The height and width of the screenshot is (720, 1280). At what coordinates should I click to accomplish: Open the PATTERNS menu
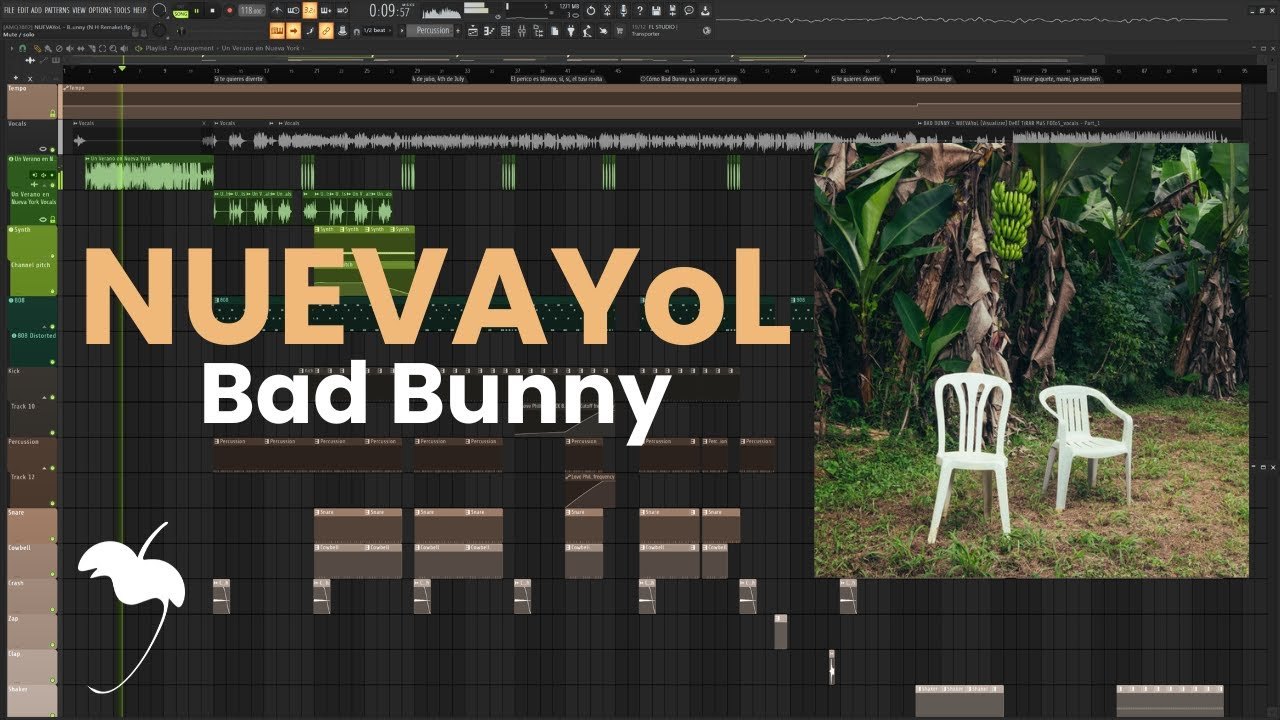pos(57,10)
